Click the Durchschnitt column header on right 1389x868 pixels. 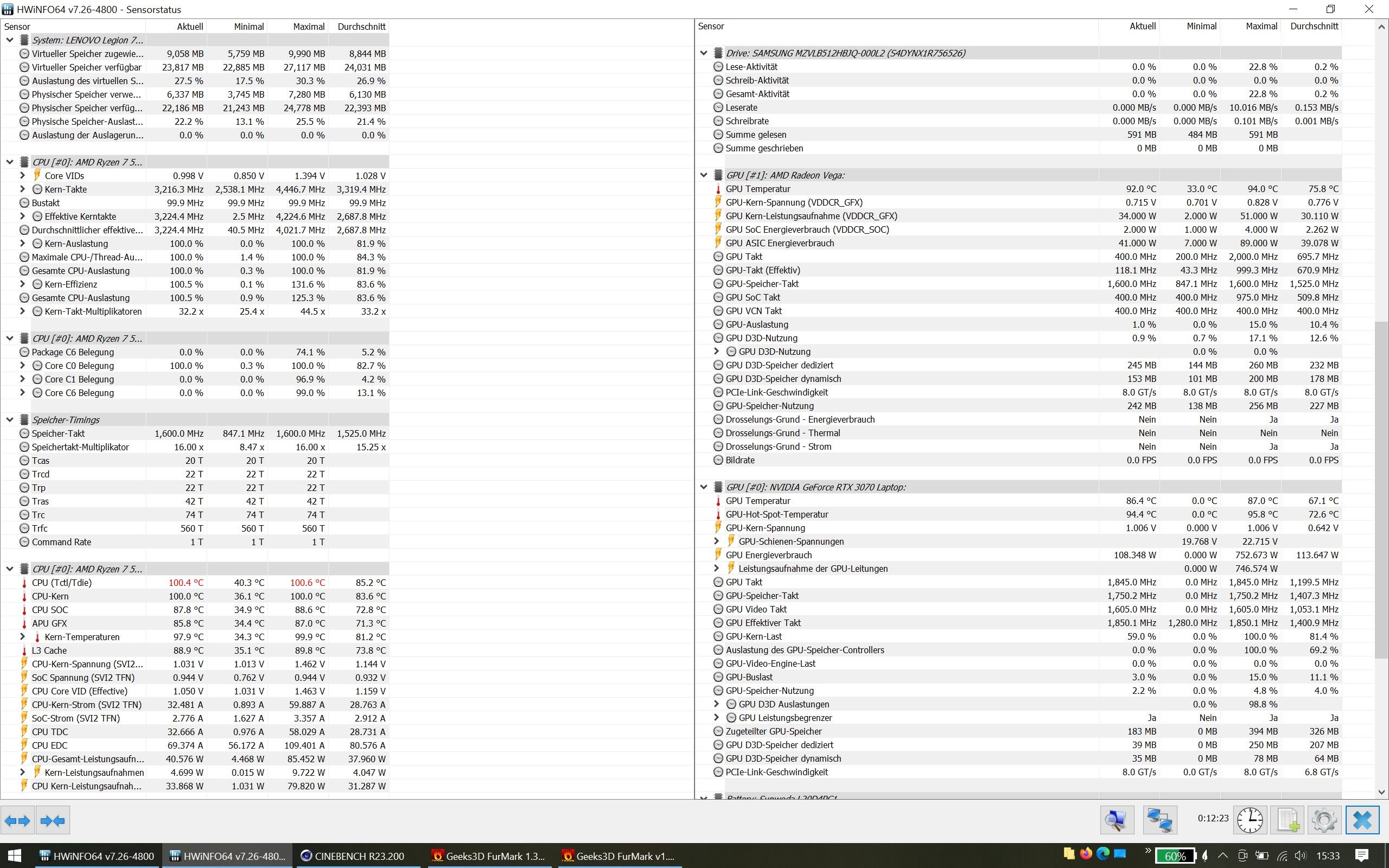tap(1313, 27)
